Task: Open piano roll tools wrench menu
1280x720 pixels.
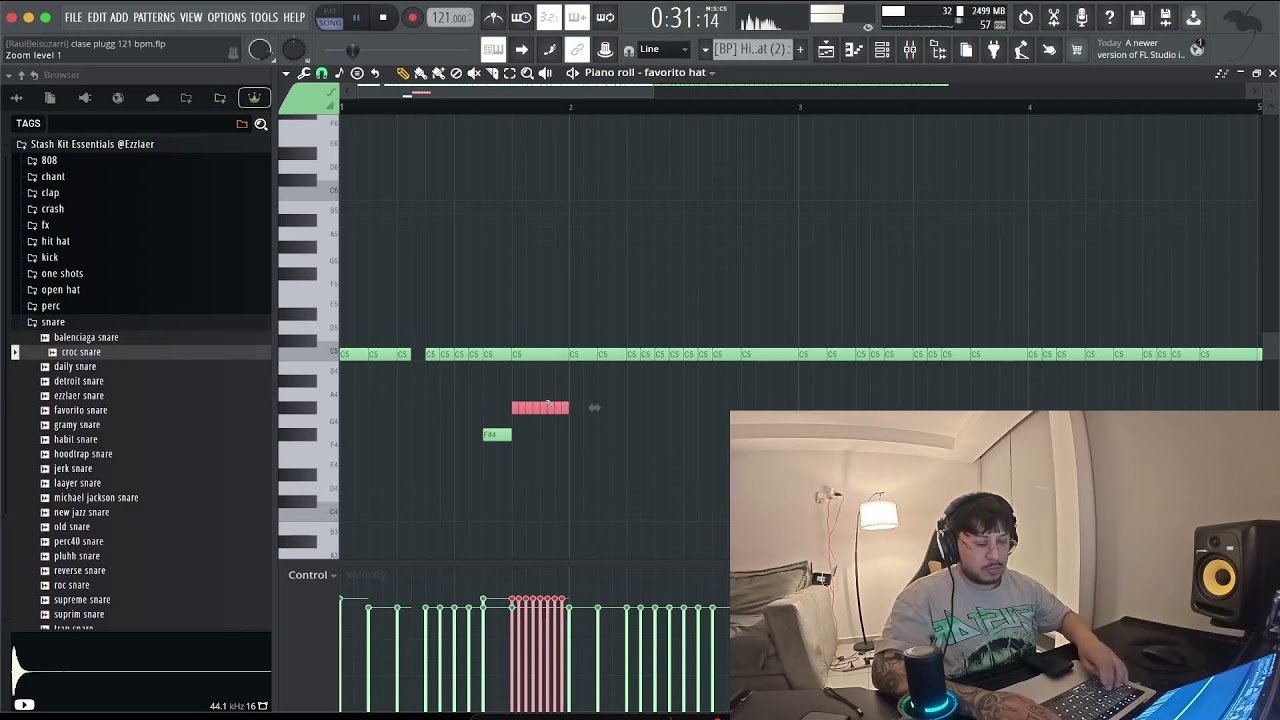Action: (304, 73)
